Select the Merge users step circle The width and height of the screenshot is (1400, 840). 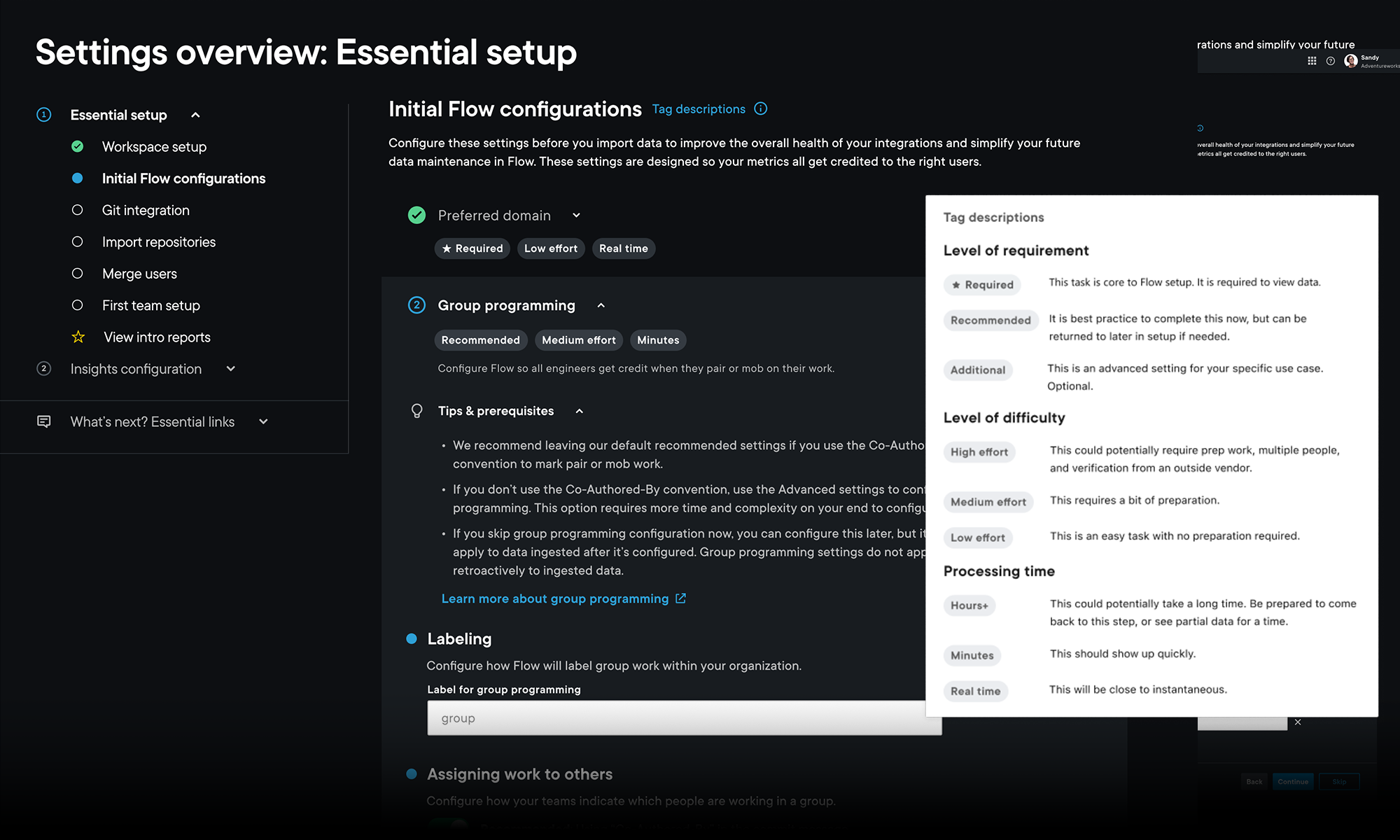(x=78, y=274)
